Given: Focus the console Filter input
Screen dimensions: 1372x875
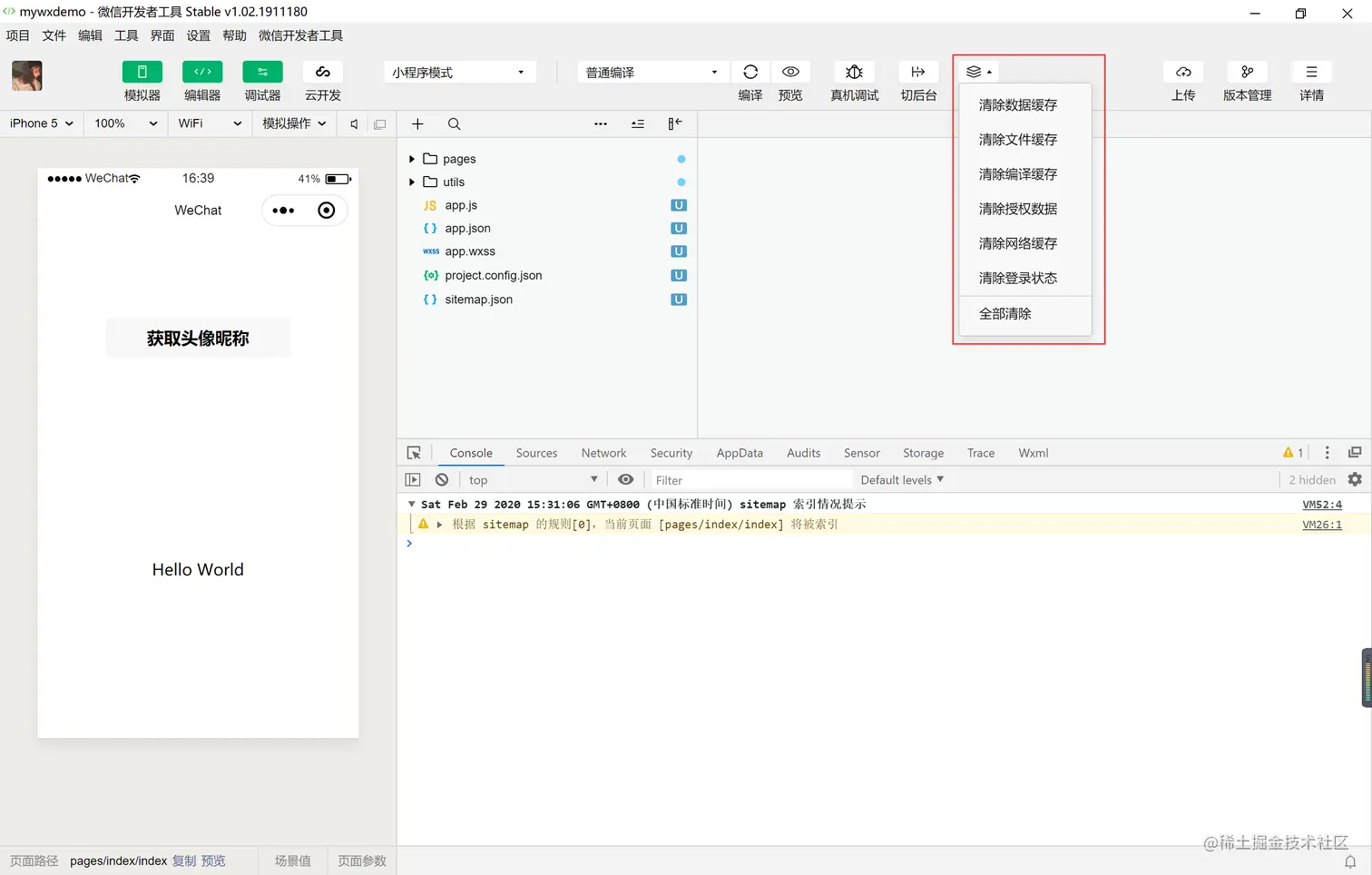Looking at the screenshot, I should [x=751, y=480].
